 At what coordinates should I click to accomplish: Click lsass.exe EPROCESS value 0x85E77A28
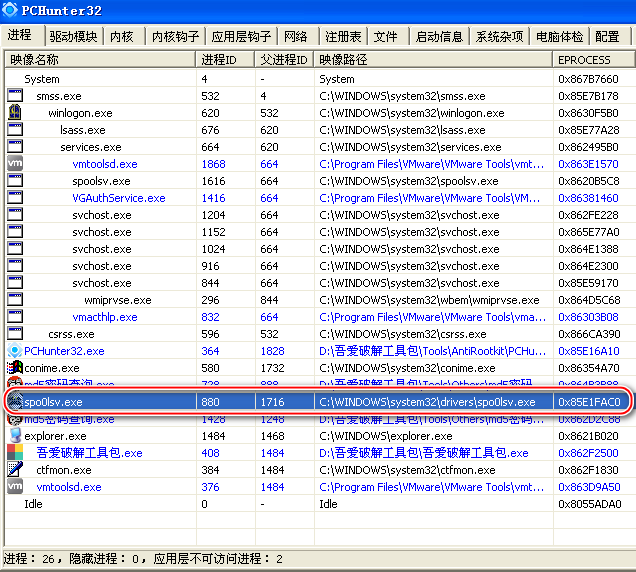[x=589, y=130]
